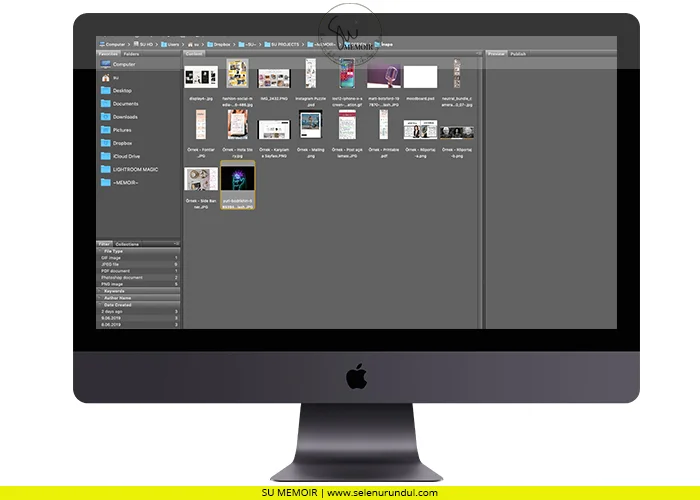Click SU HD in the path bar
Viewport: 700px width, 500px height.
[143, 44]
